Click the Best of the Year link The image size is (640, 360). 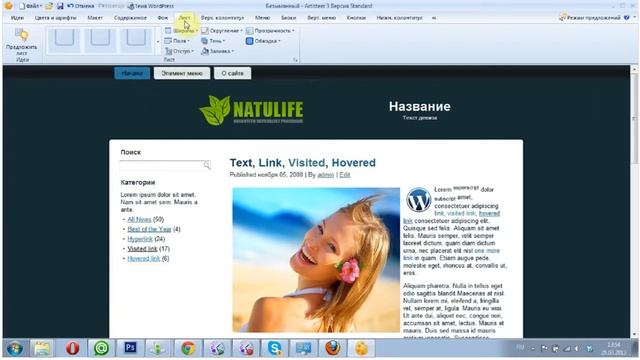click(149, 229)
